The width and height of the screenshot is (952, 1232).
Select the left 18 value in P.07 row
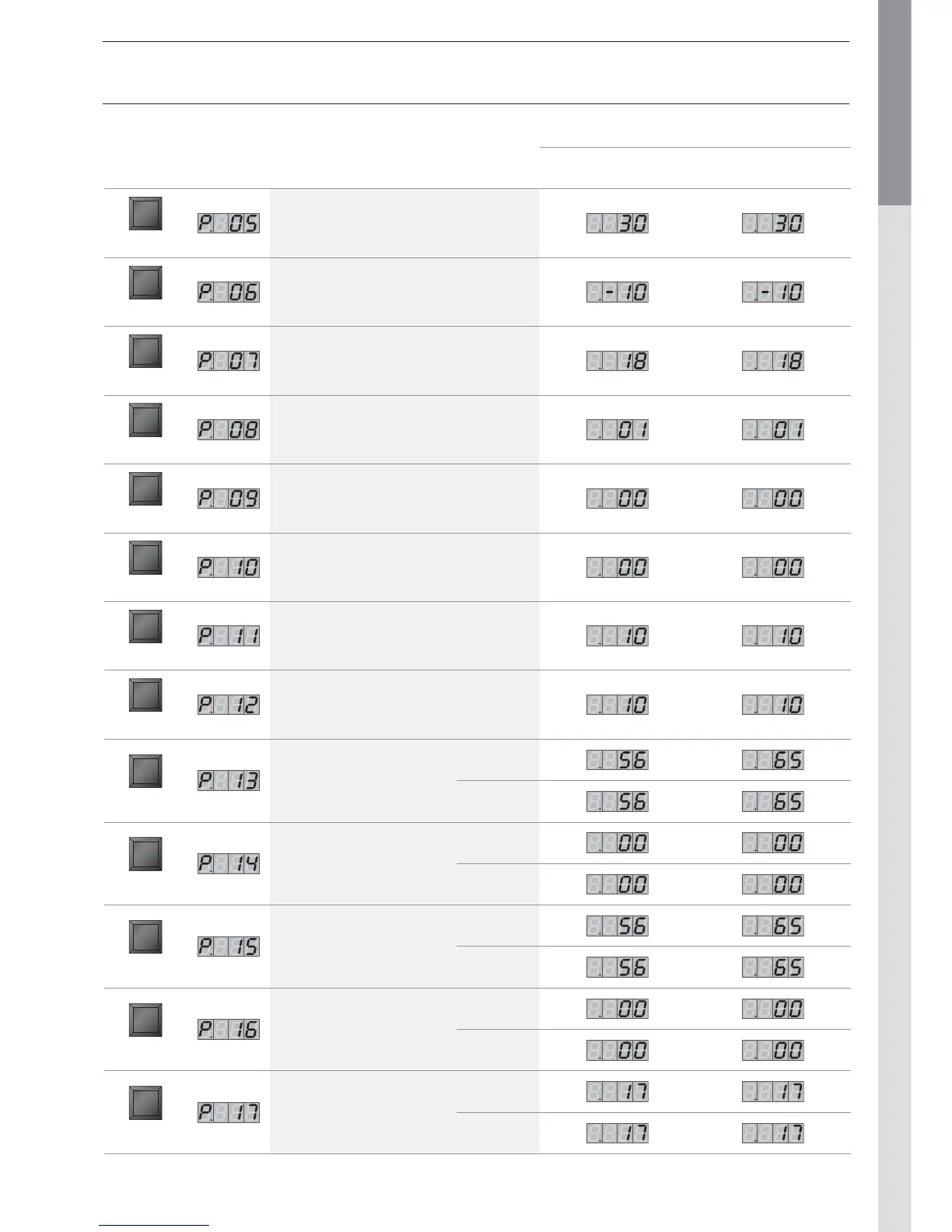click(x=618, y=361)
